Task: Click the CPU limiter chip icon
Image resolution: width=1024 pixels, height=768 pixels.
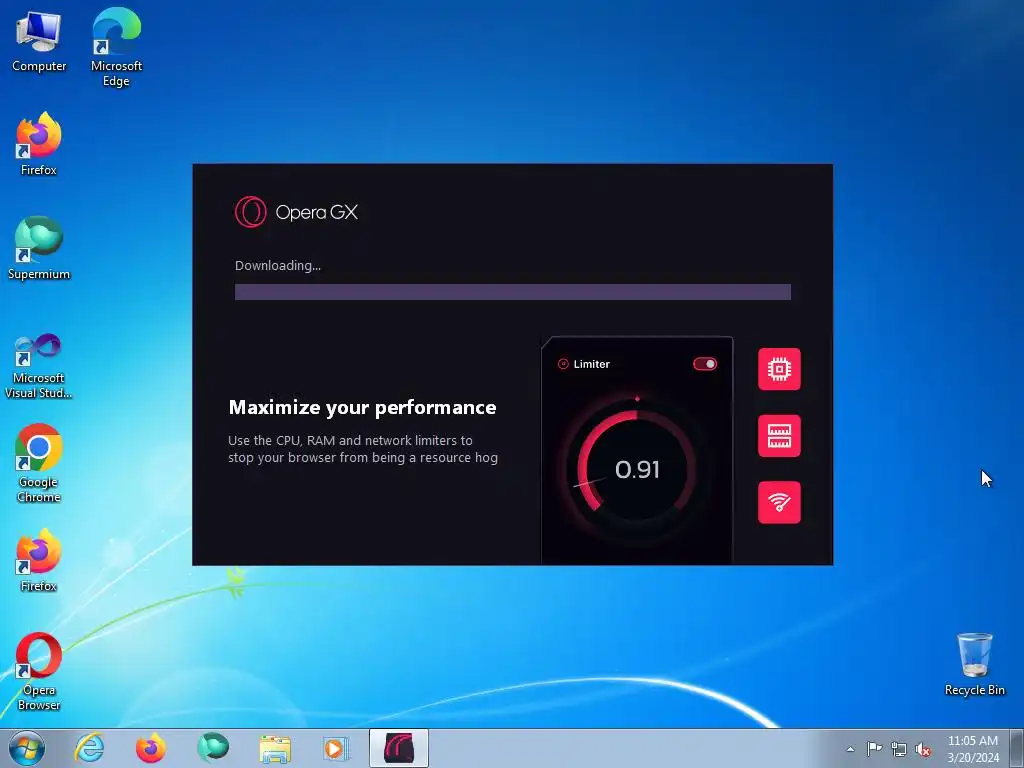Action: click(x=779, y=369)
